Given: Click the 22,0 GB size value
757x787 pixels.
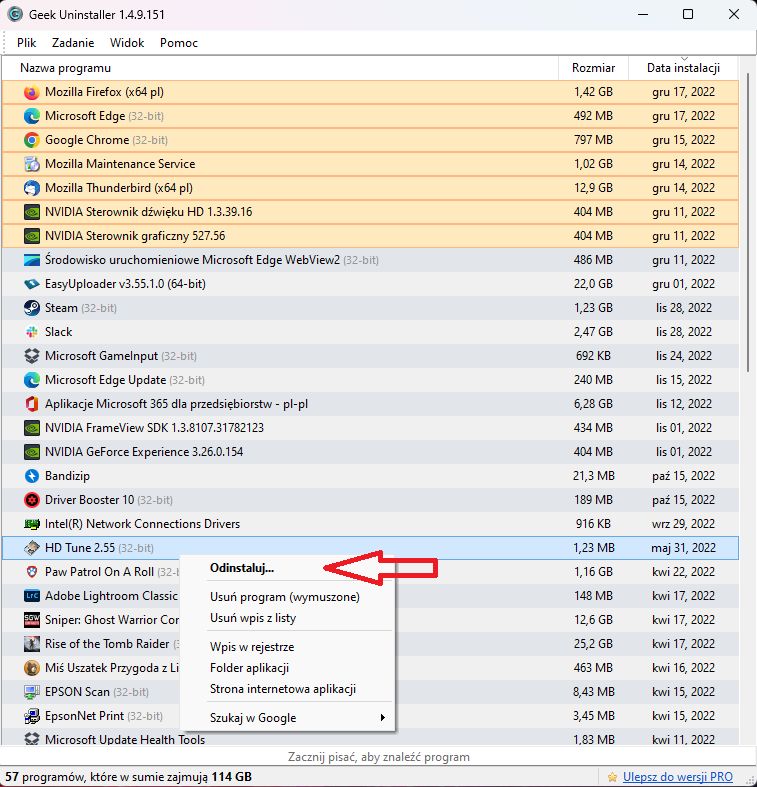Looking at the screenshot, I should 593,284.
